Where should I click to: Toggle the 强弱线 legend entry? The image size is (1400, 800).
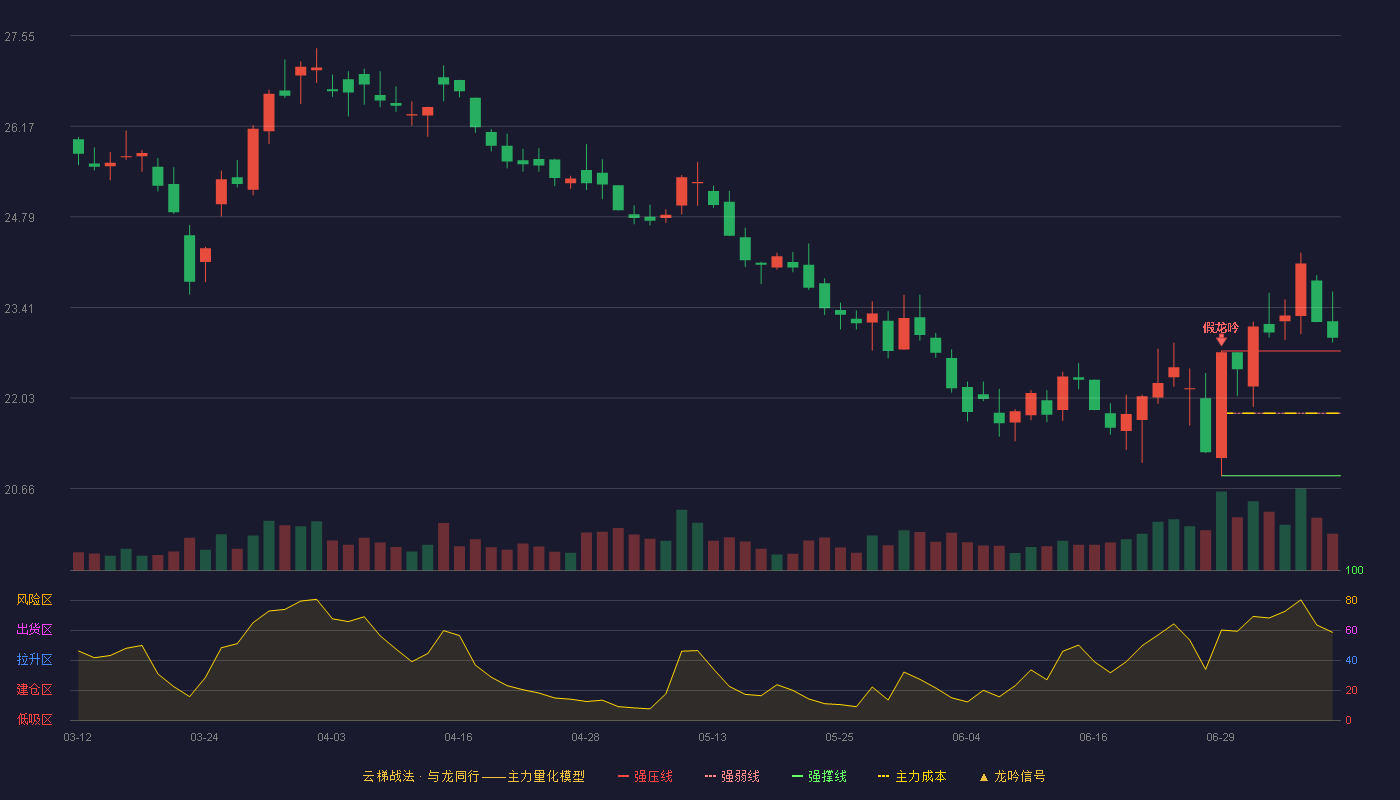pos(732,776)
